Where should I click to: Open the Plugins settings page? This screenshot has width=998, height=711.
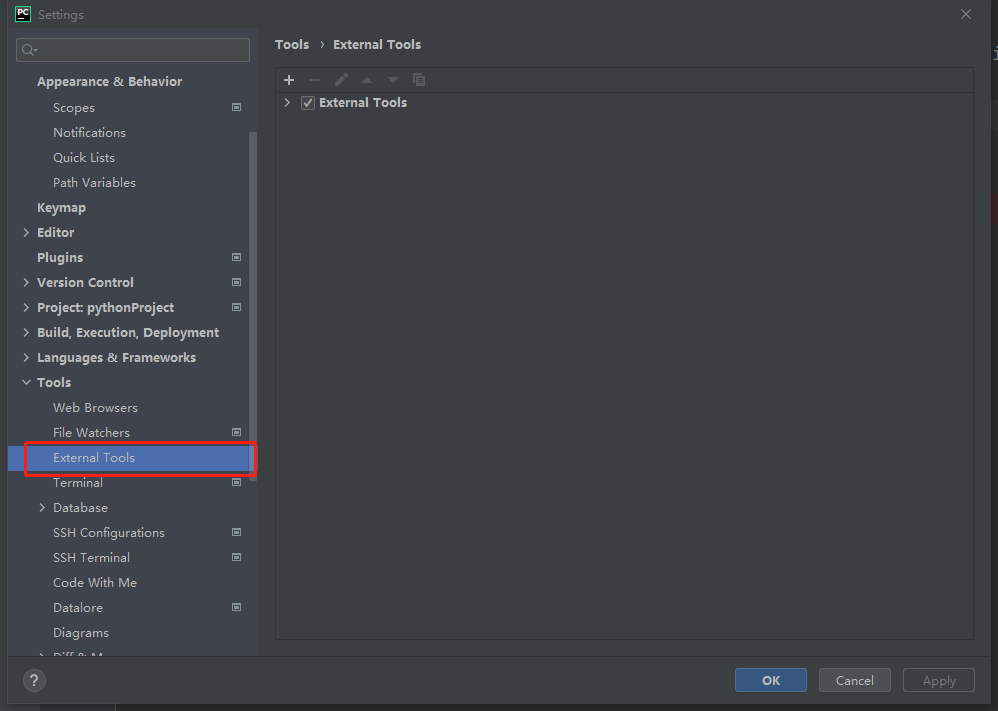[x=60, y=257]
